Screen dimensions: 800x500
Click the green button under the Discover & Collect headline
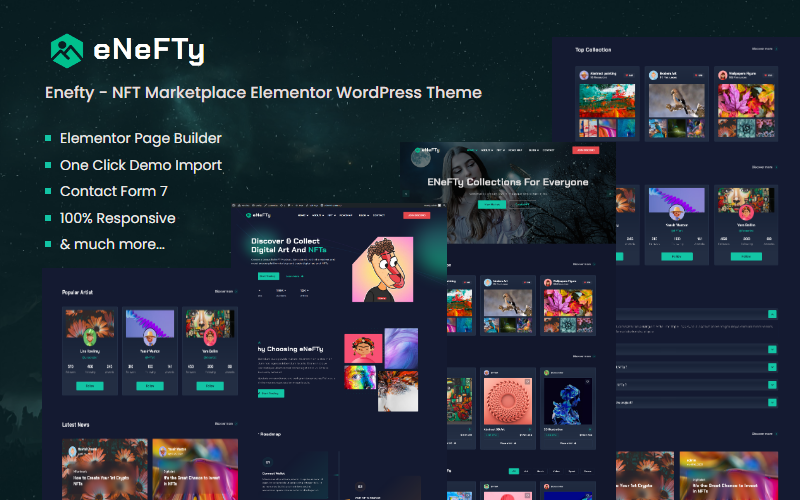(268, 275)
